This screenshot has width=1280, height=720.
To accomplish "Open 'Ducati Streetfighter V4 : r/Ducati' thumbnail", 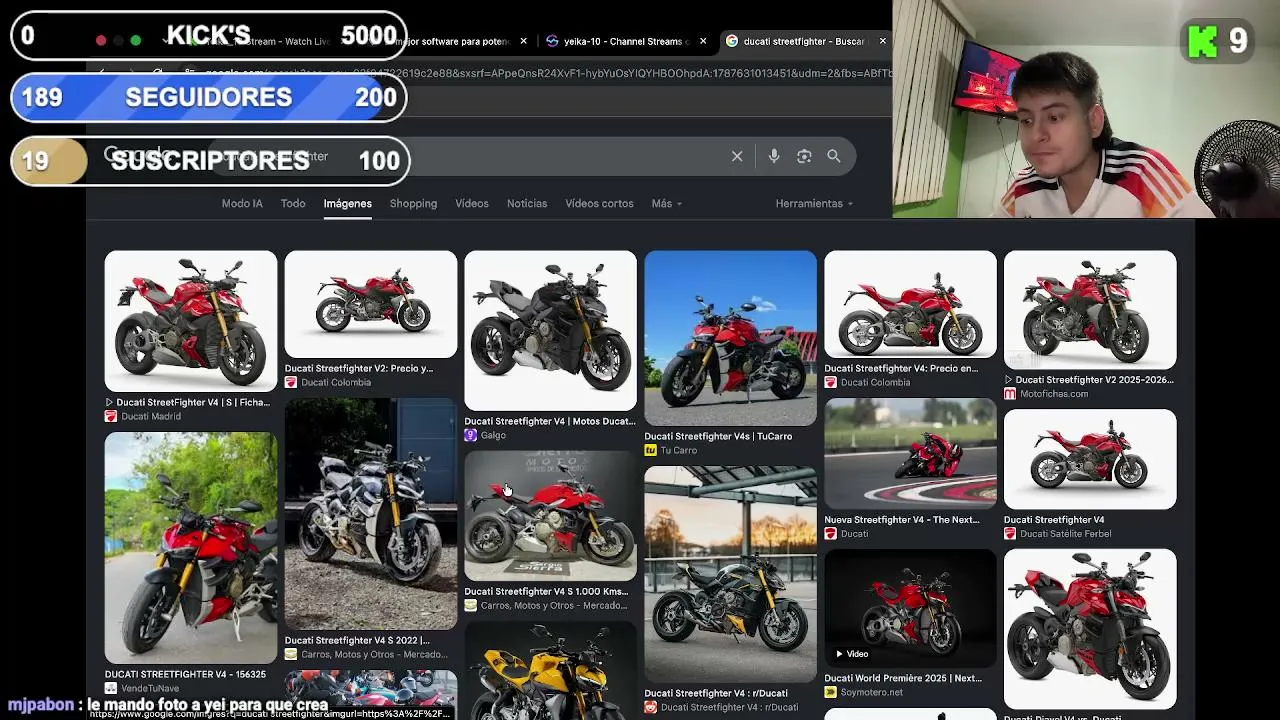I will (731, 574).
